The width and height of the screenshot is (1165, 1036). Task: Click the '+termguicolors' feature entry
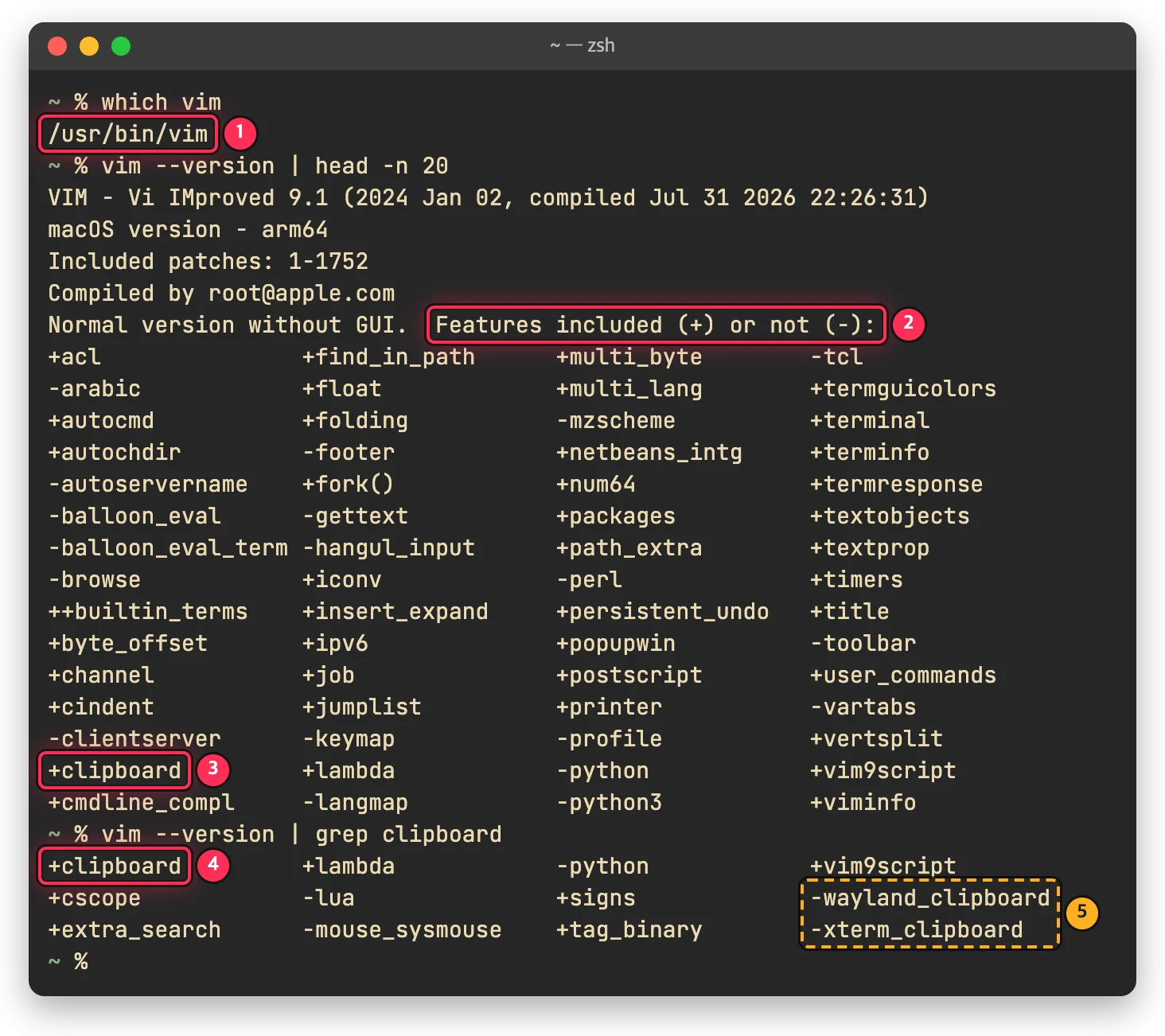[903, 388]
